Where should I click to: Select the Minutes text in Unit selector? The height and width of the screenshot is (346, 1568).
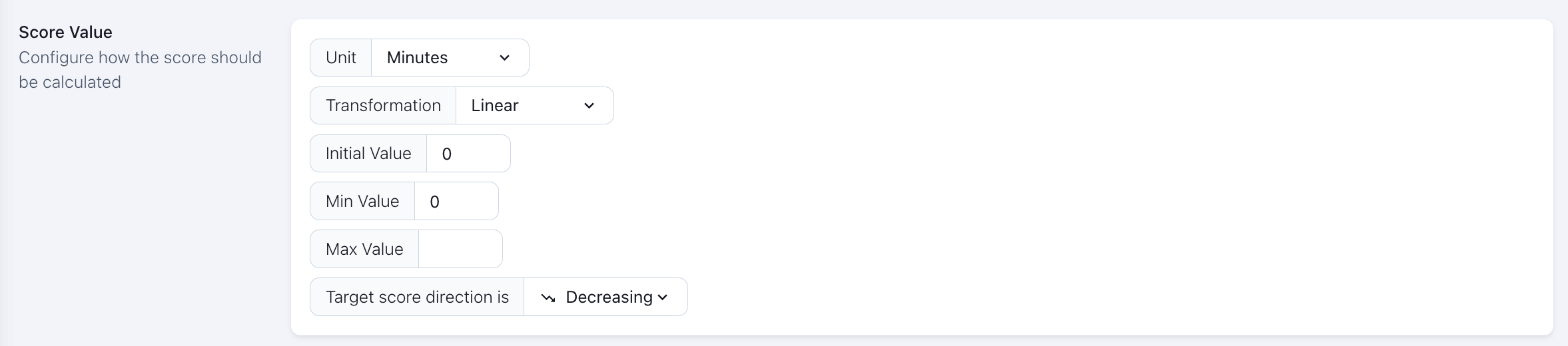pyautogui.click(x=417, y=58)
